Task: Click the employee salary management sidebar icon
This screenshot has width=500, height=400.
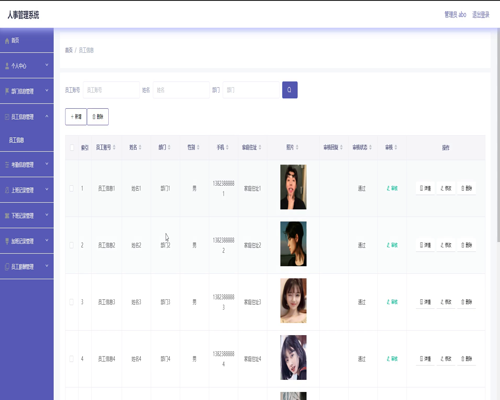Action: (x=7, y=267)
